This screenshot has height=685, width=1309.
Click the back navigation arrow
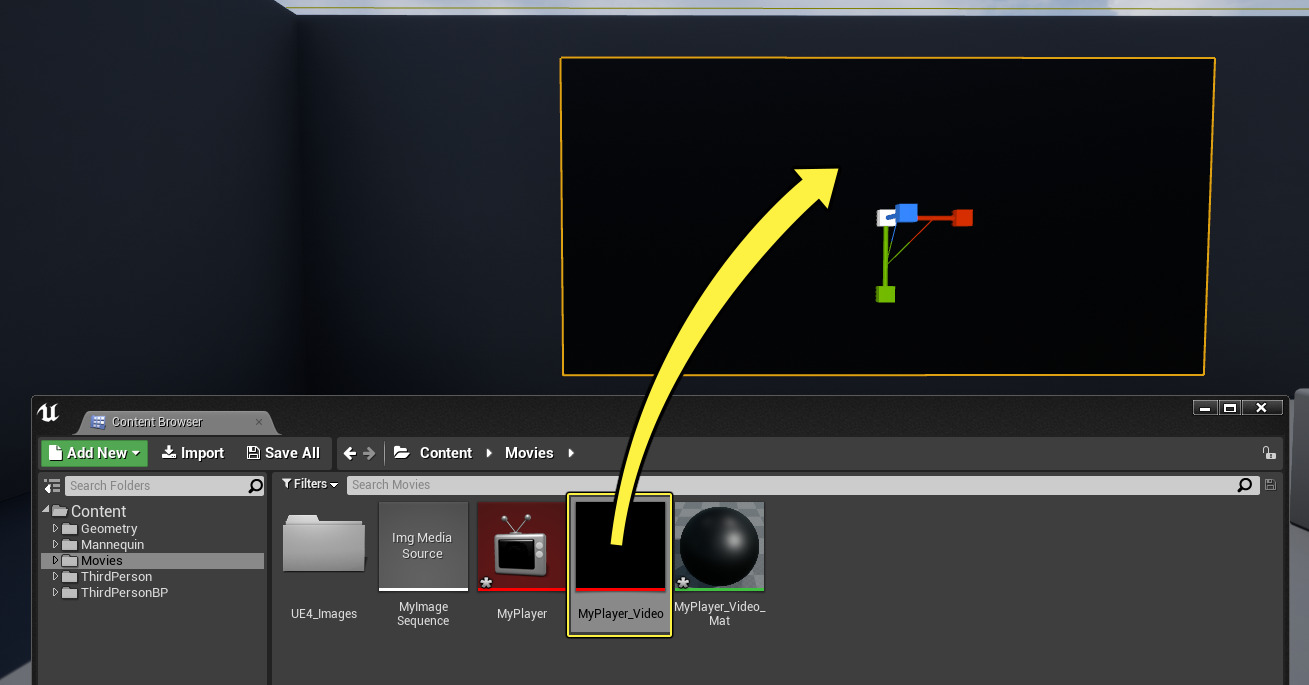pos(350,453)
